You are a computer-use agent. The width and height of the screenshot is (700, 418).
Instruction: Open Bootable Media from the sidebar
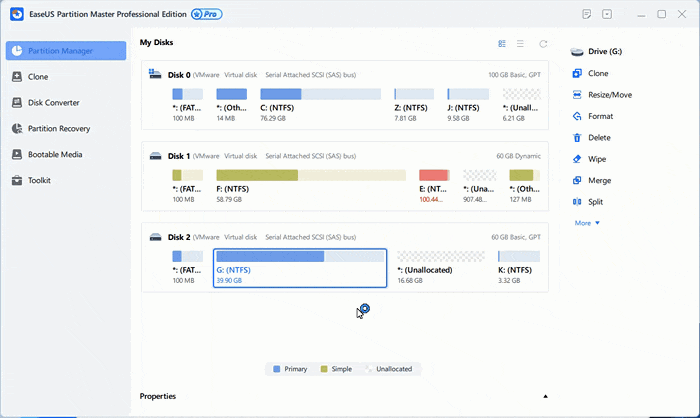click(54, 155)
